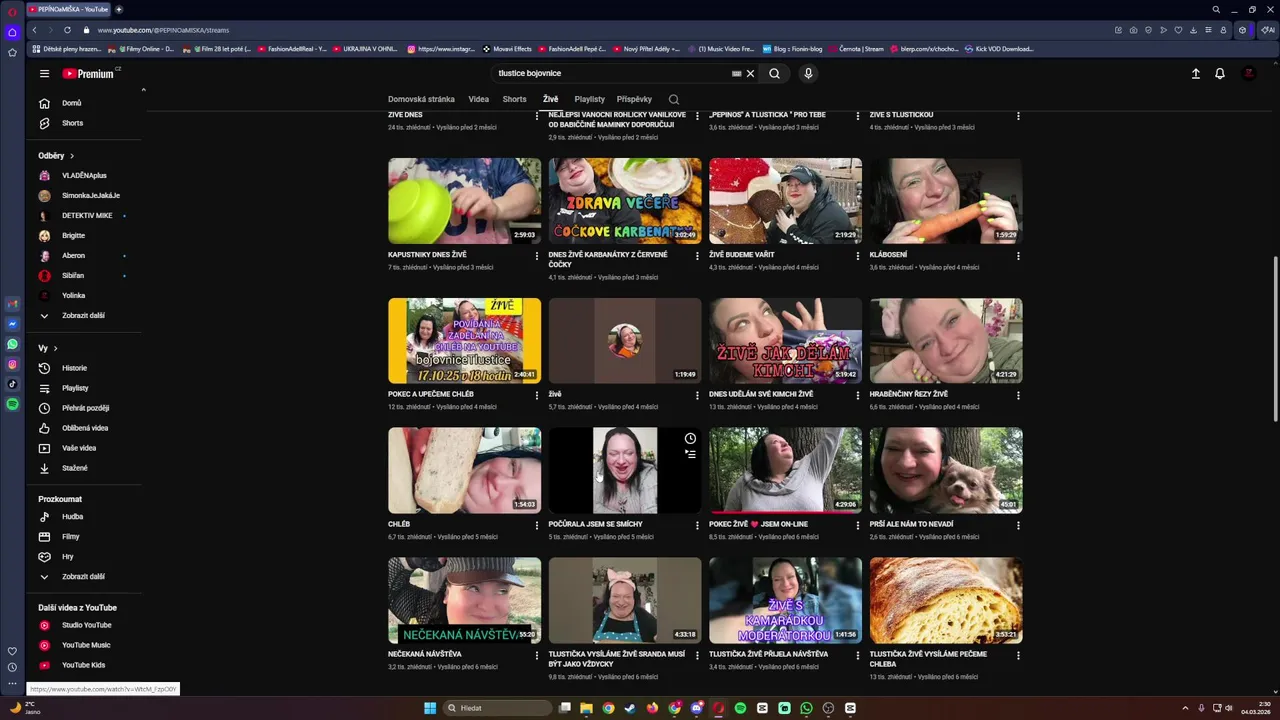Click the page vertical scrollbar
Viewport: 1280px width, 720px height.
click(1275, 340)
